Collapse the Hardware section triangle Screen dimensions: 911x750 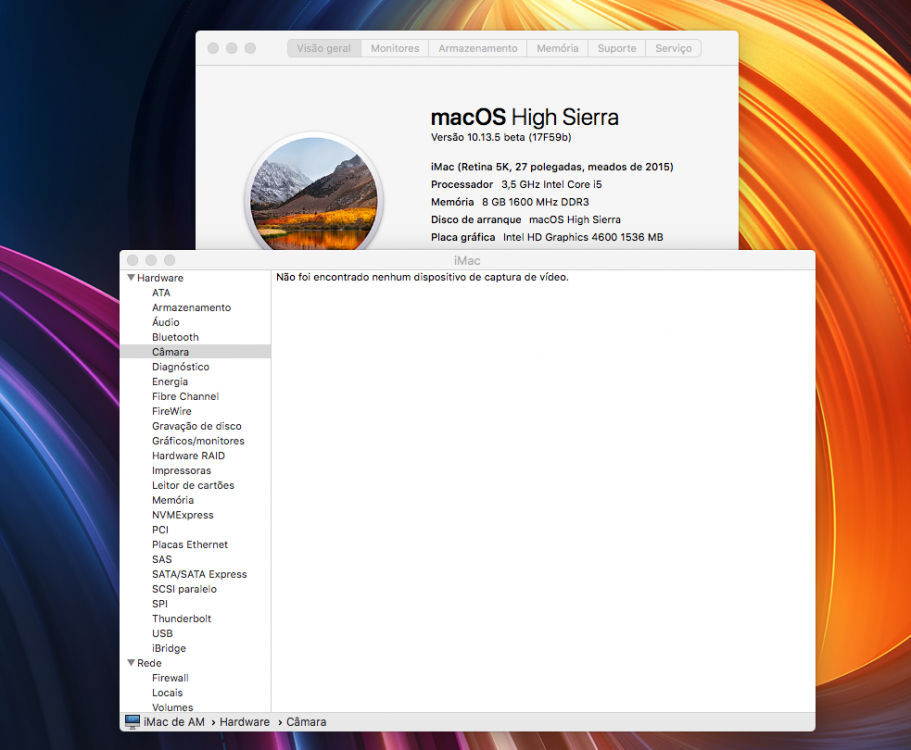point(131,278)
